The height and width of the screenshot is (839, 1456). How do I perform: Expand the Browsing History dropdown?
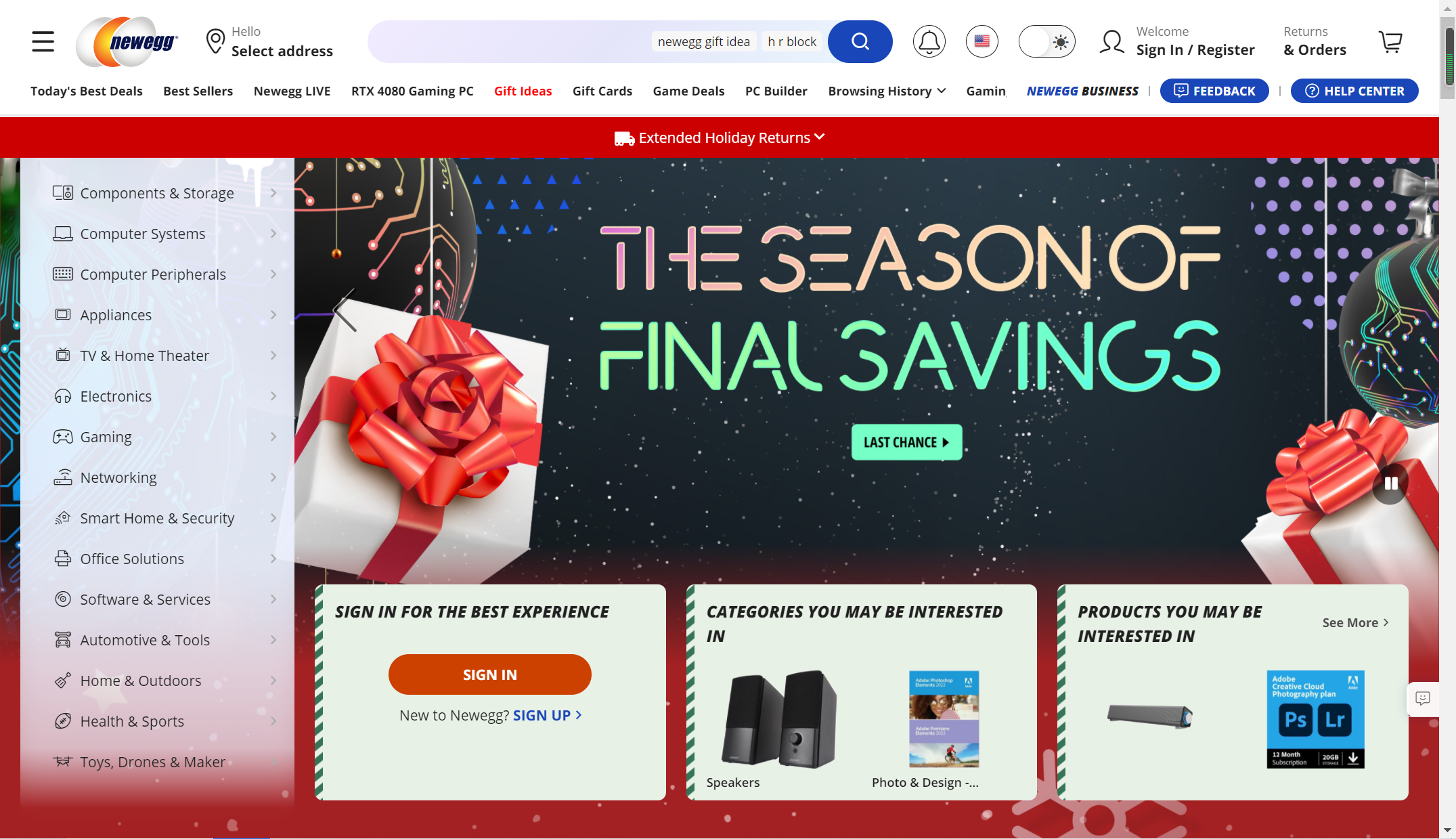(887, 91)
